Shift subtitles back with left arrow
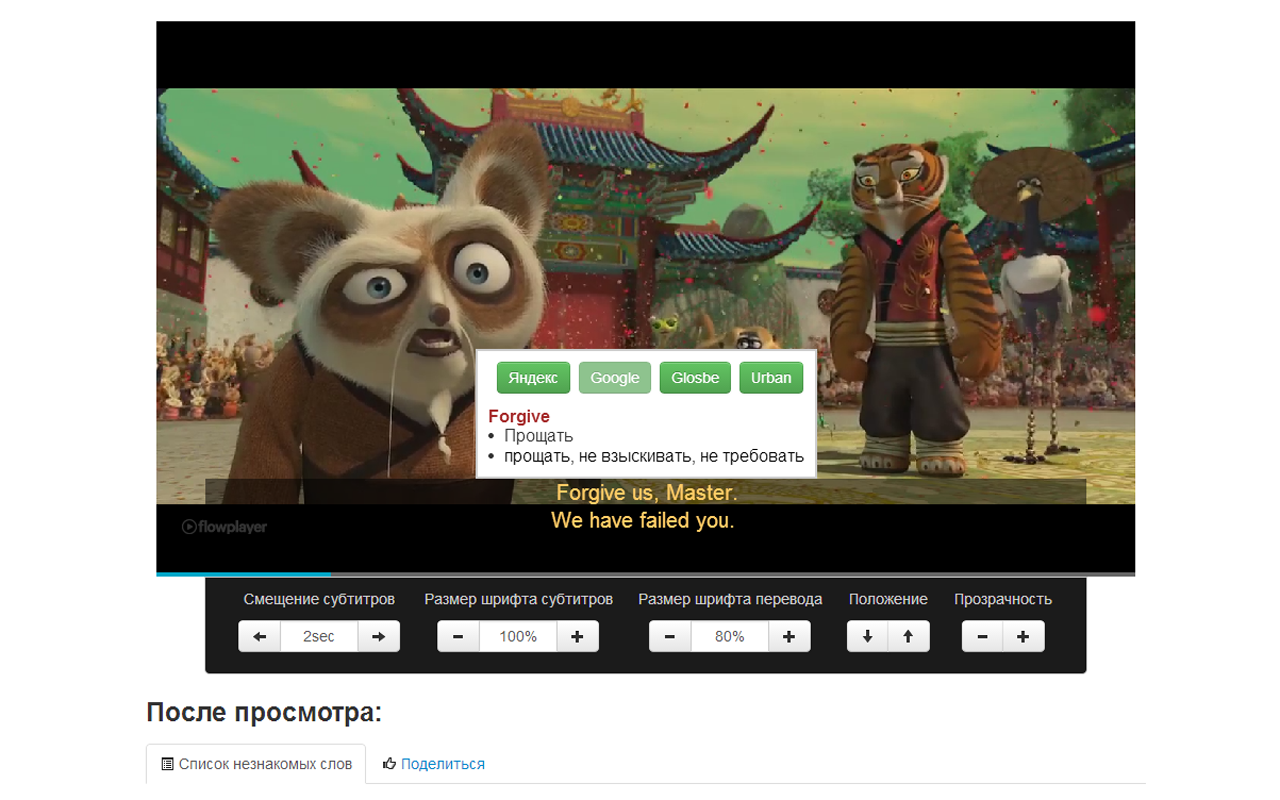1280x800 pixels. tap(259, 637)
